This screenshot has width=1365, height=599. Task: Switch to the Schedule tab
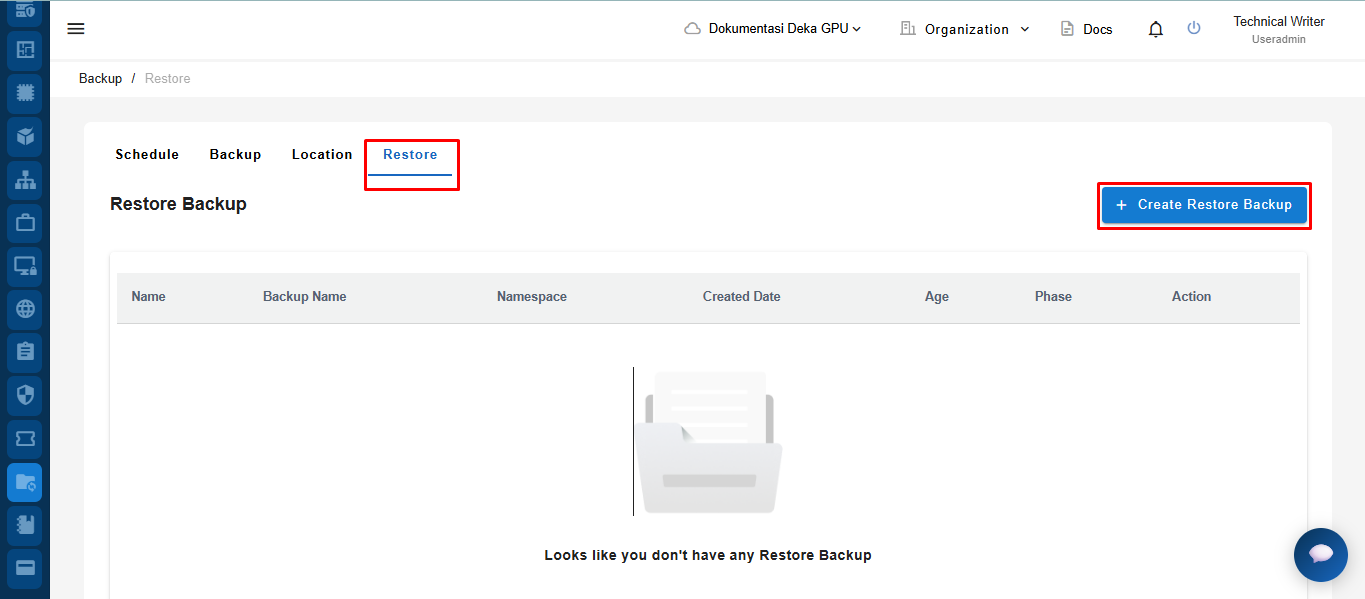(x=147, y=155)
